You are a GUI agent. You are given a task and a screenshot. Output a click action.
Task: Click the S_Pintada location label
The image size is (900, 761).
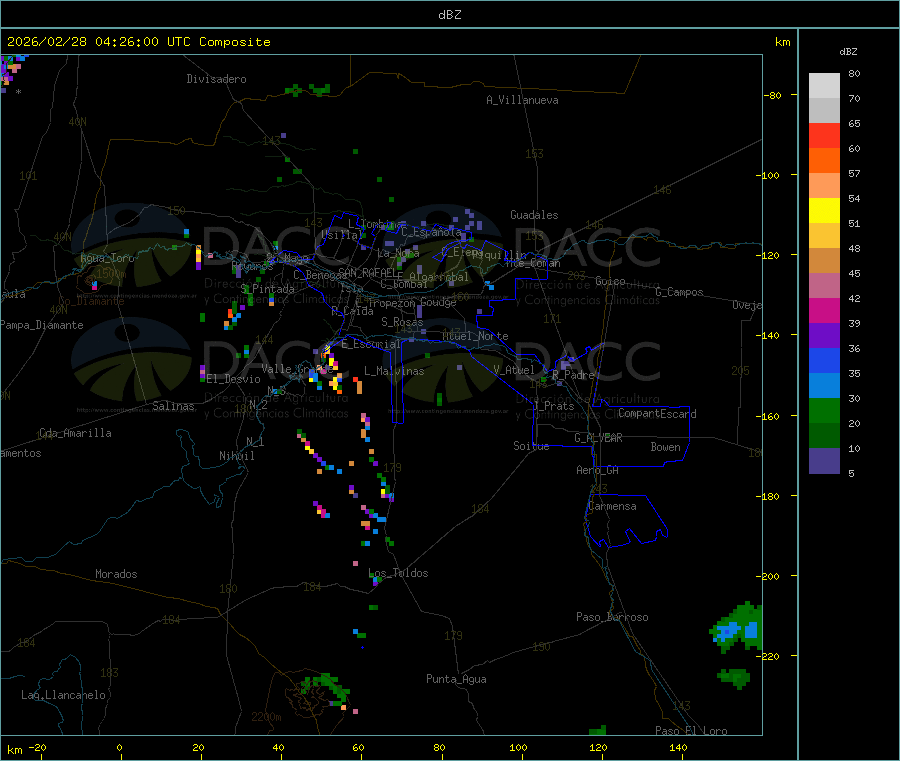click(x=267, y=289)
